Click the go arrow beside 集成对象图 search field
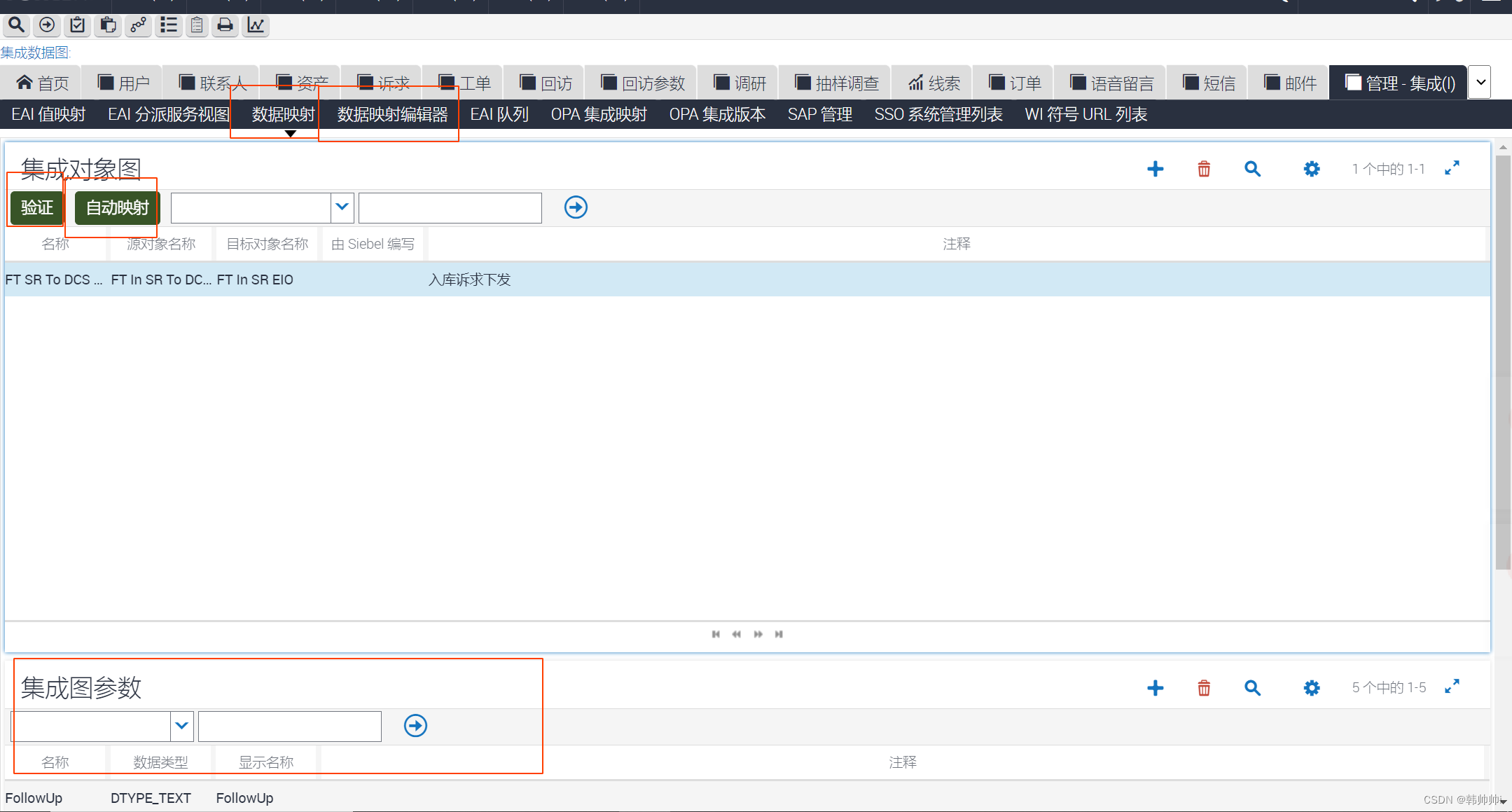This screenshot has height=812, width=1512. point(576,207)
